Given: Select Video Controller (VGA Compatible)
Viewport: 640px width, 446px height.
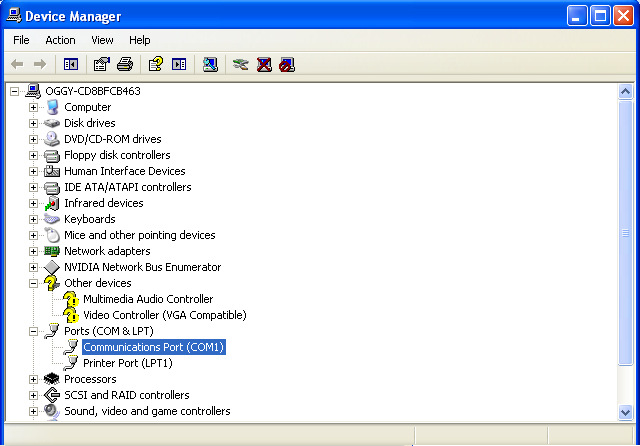Looking at the screenshot, I should click(165, 315).
